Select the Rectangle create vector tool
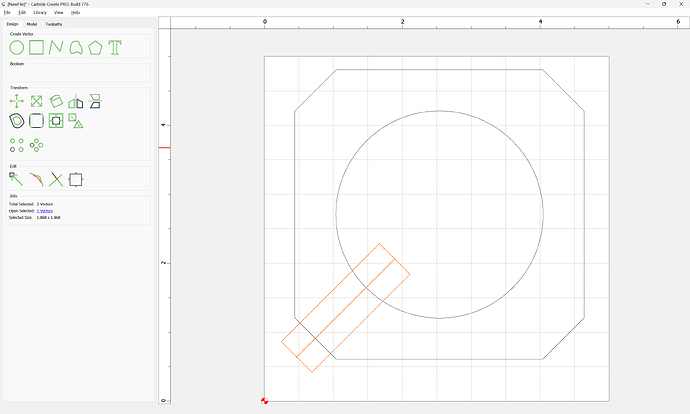Image resolution: width=690 pixels, height=414 pixels. coord(37,48)
